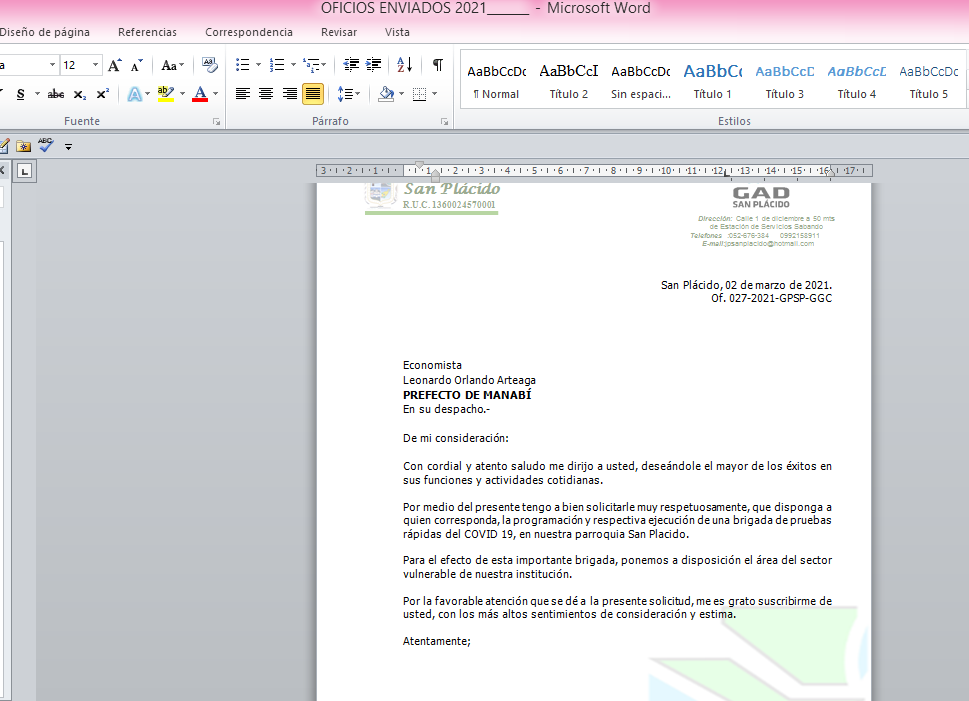
Task: Switch to the Revisar tab
Action: [x=339, y=32]
